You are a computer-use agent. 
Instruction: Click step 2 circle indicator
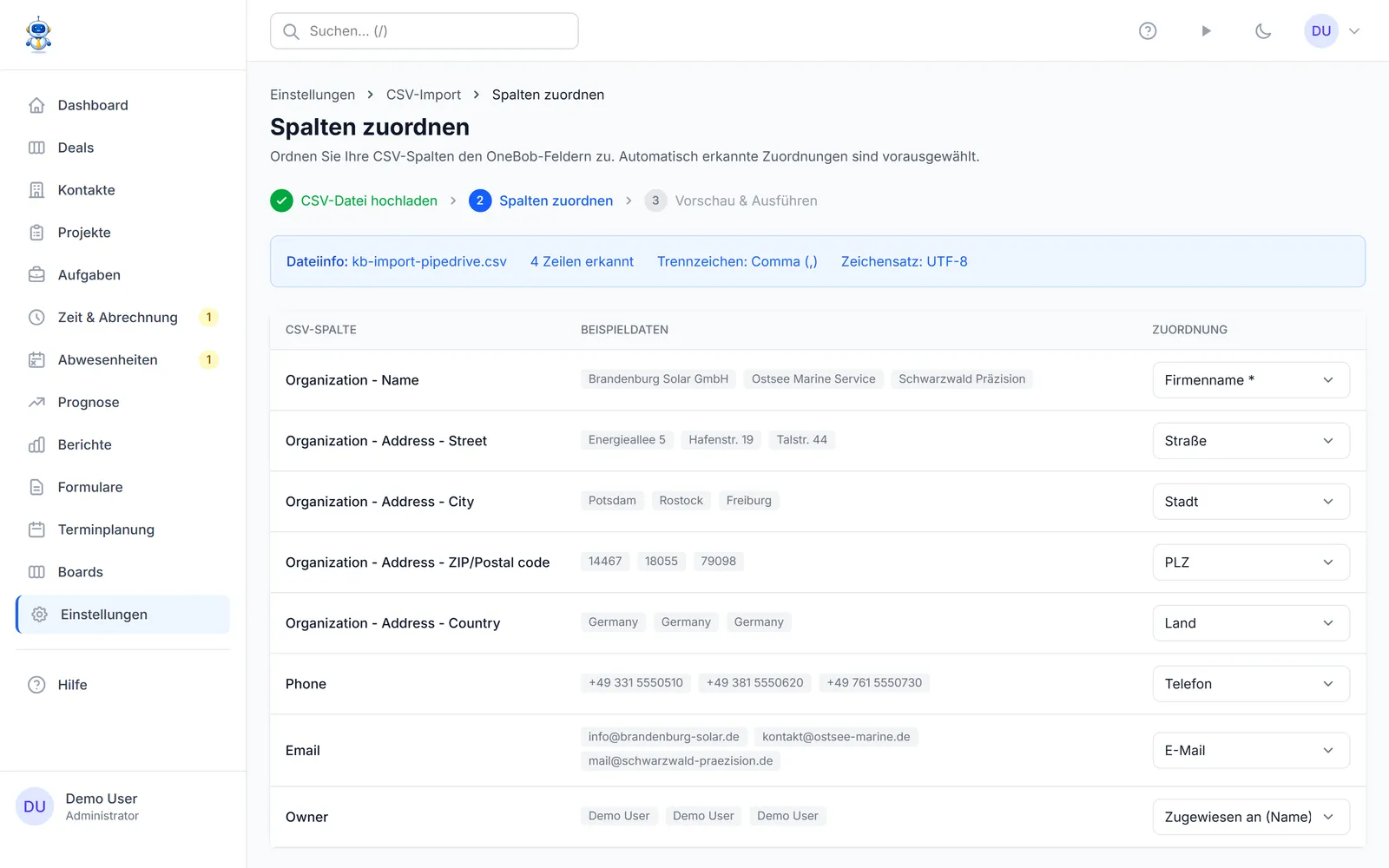[480, 201]
